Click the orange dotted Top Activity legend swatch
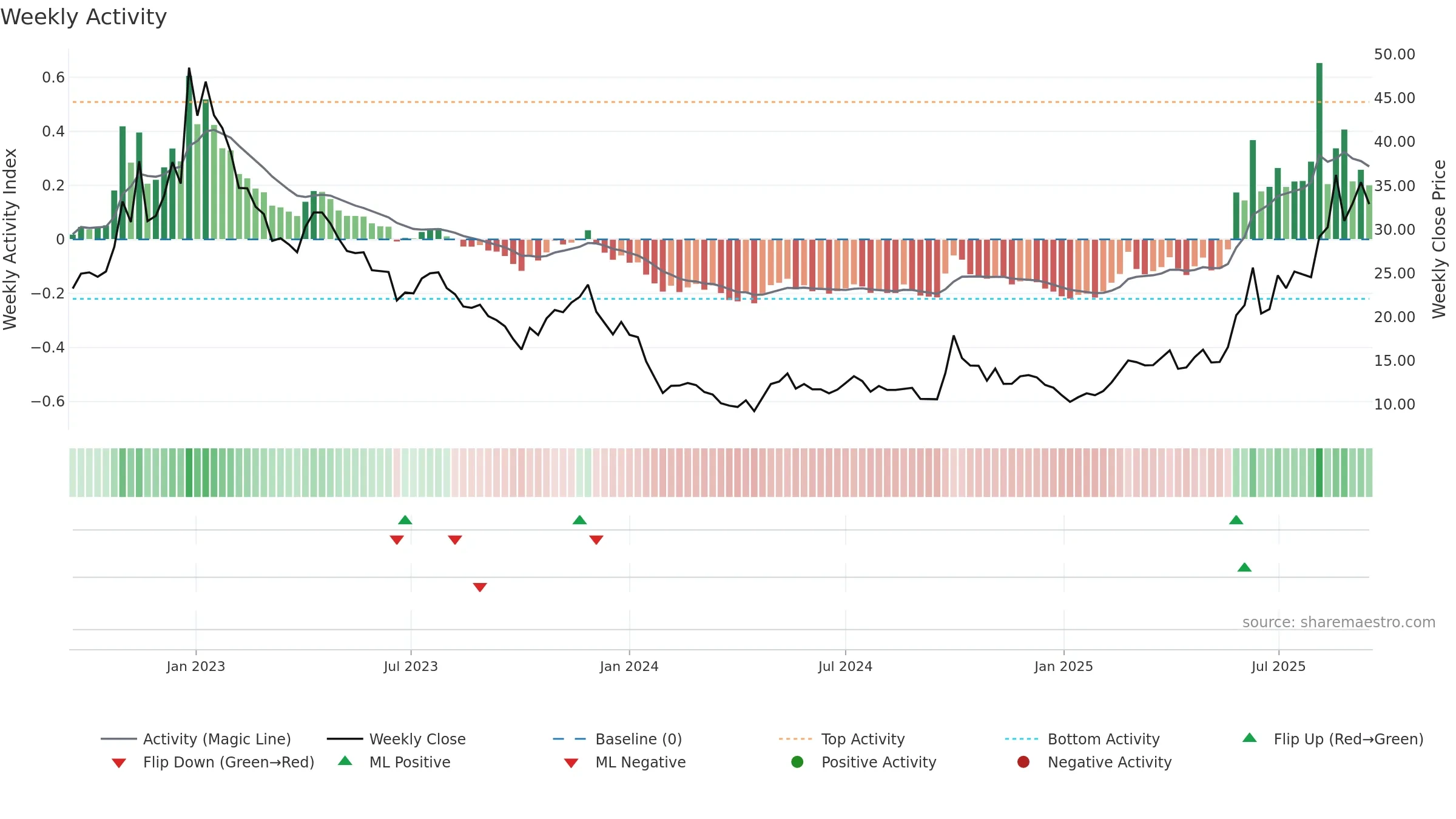Viewport: 1456px width, 819px height. pos(795,739)
